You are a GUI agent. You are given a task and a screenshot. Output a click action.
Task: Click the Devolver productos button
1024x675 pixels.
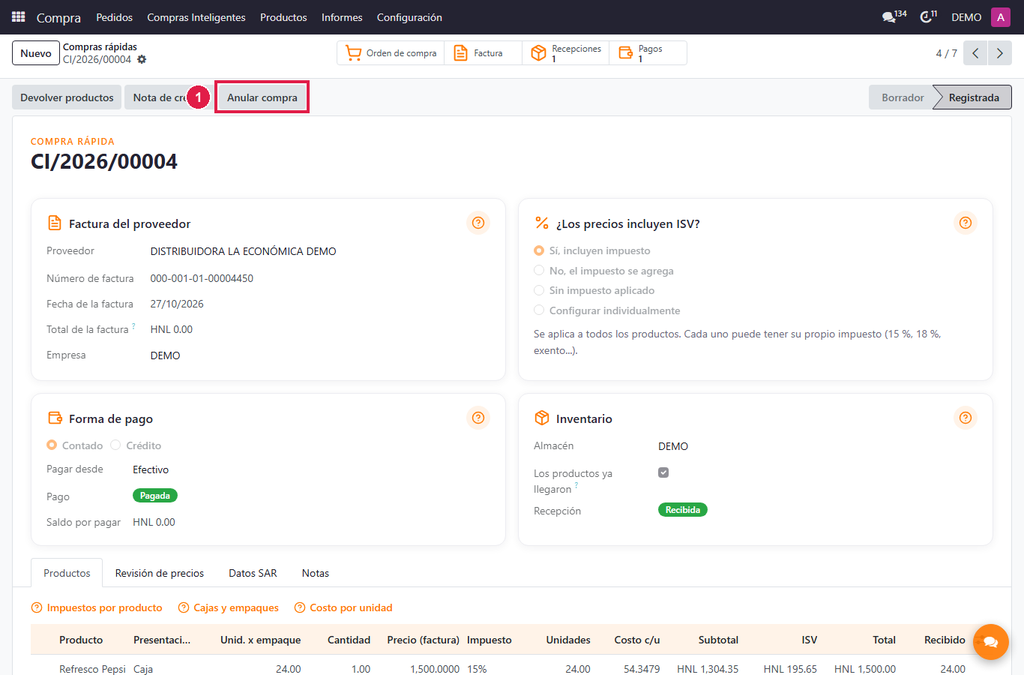pyautogui.click(x=67, y=97)
